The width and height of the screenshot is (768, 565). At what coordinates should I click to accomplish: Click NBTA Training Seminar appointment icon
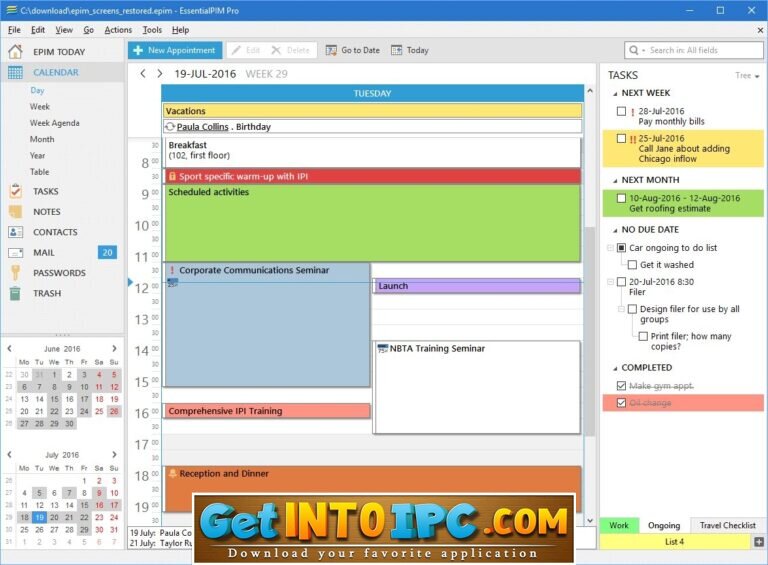click(383, 349)
